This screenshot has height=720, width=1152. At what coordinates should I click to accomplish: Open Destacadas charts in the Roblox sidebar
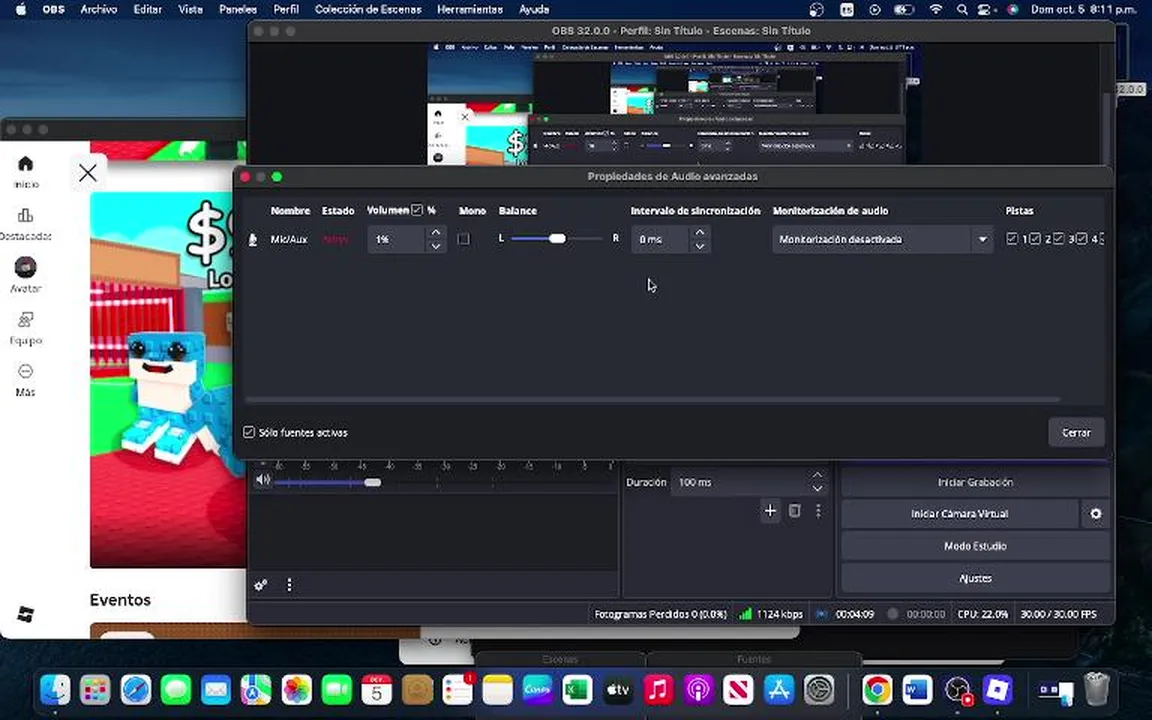click(x=26, y=224)
